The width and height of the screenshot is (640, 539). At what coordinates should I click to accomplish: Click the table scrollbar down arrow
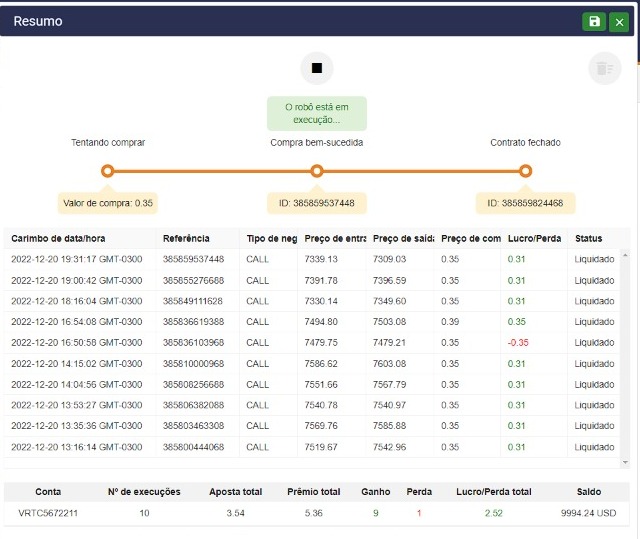tap(626, 462)
